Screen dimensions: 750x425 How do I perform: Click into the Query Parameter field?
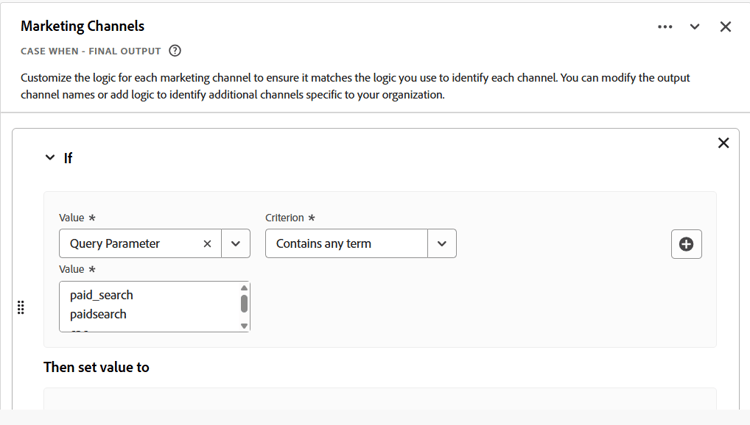coord(130,244)
